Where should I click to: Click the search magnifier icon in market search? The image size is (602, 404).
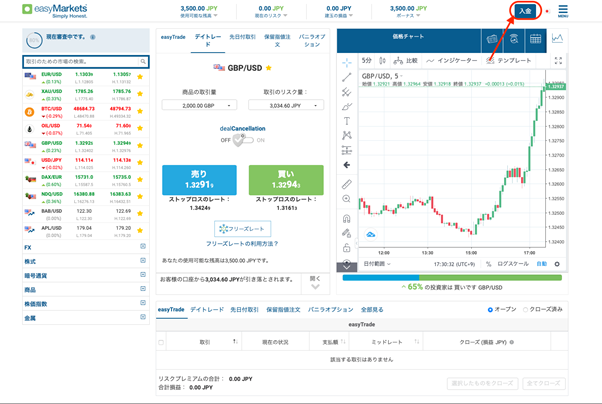(143, 61)
